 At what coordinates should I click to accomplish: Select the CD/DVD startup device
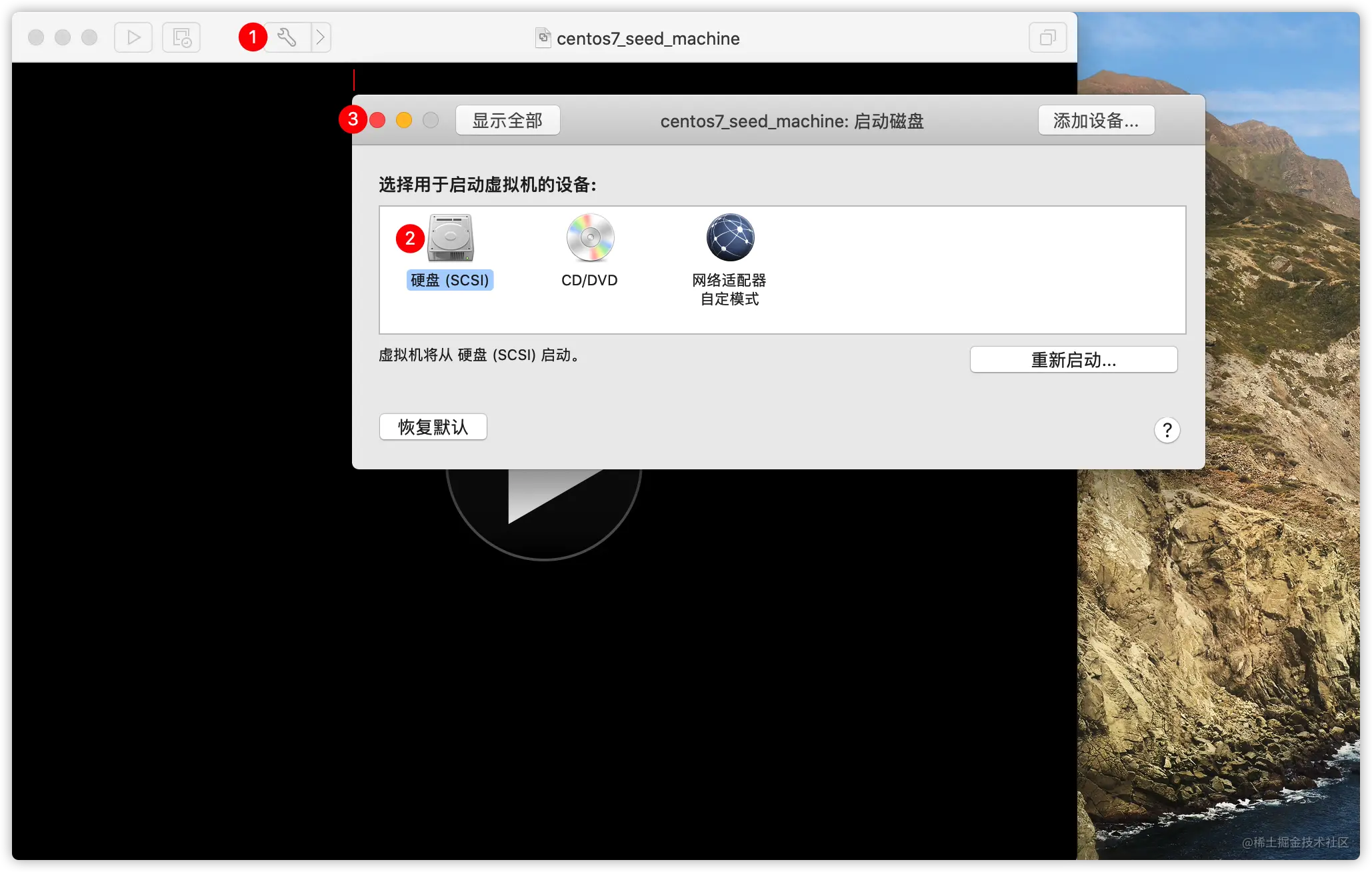click(x=590, y=238)
